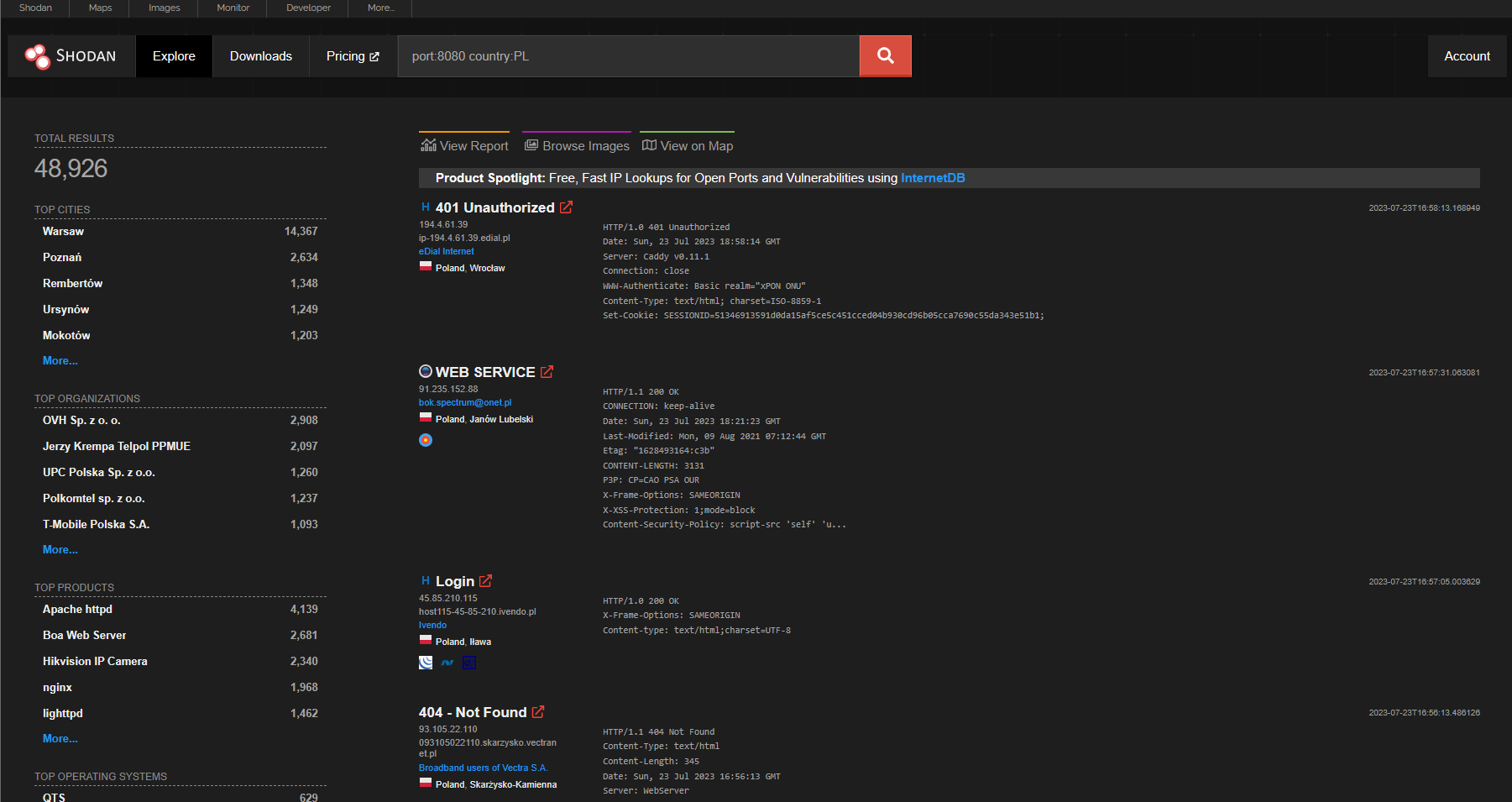The height and width of the screenshot is (802, 1512).
Task: Expand the More... top bar menu
Action: click(381, 8)
